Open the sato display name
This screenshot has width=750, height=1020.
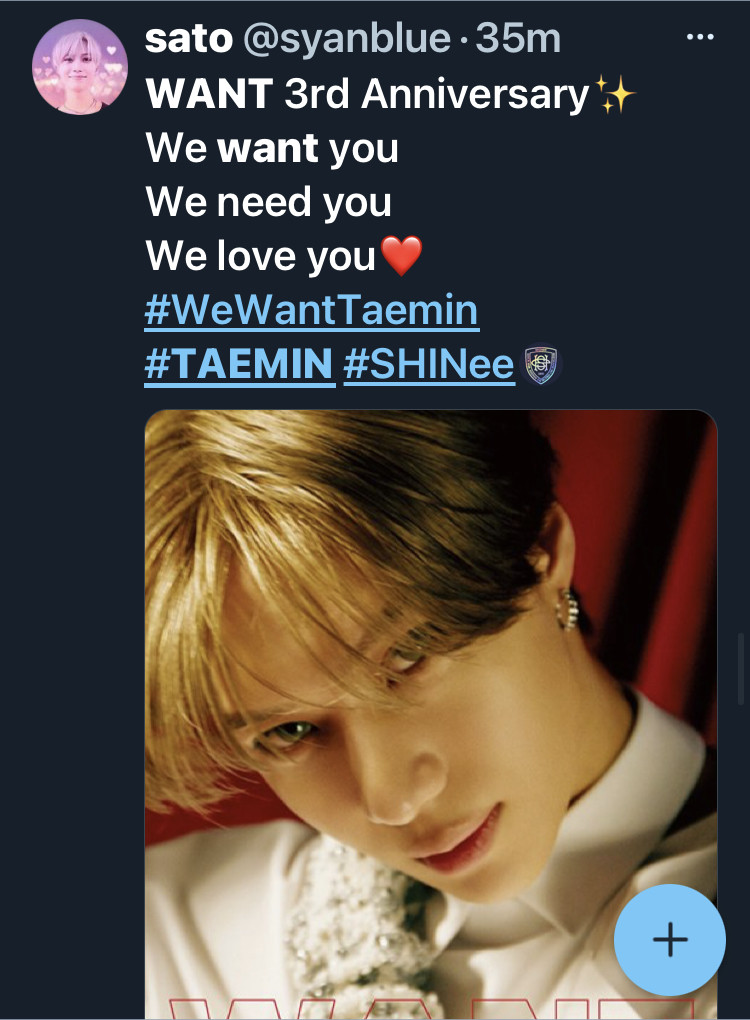tap(189, 39)
